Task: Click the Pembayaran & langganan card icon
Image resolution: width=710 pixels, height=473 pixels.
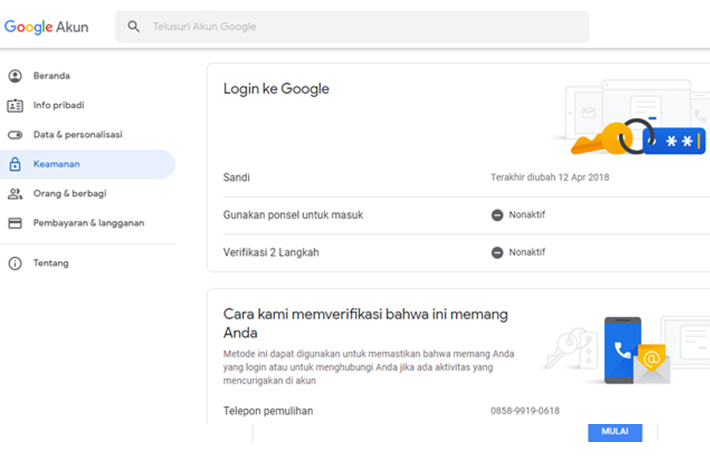Action: tap(15, 223)
